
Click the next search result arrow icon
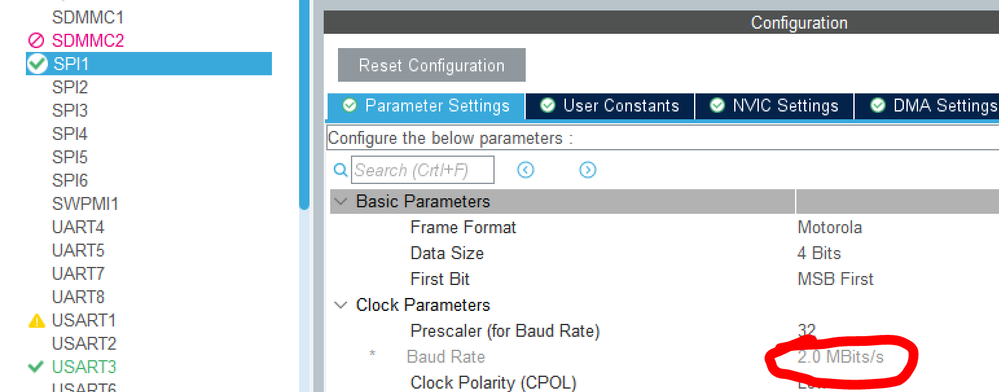tap(587, 170)
